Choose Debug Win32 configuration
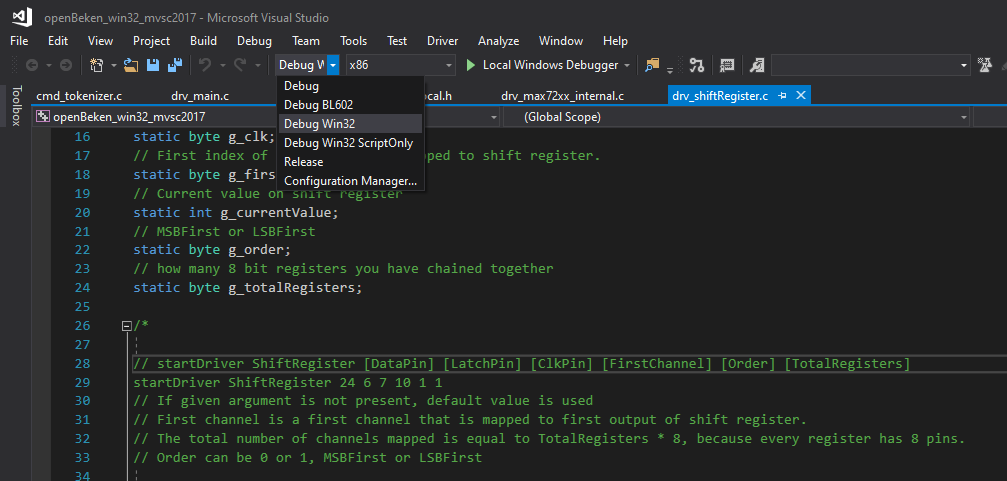The height and width of the screenshot is (481, 1007). tap(351, 124)
